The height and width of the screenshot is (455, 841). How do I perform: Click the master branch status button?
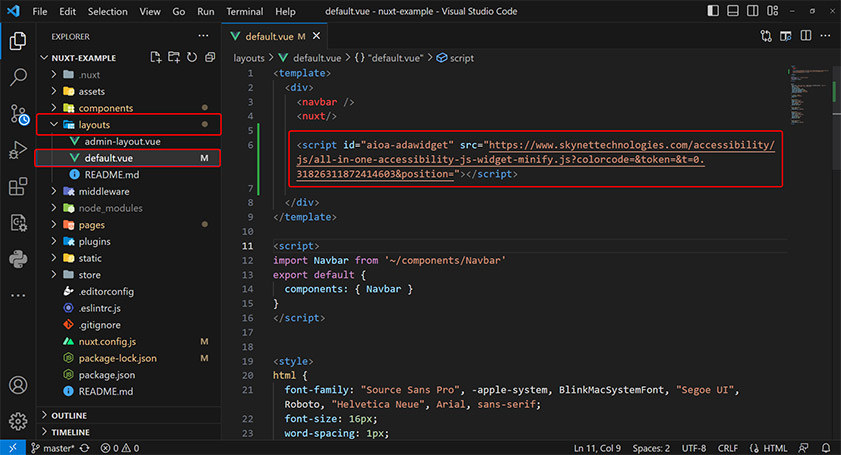54,447
